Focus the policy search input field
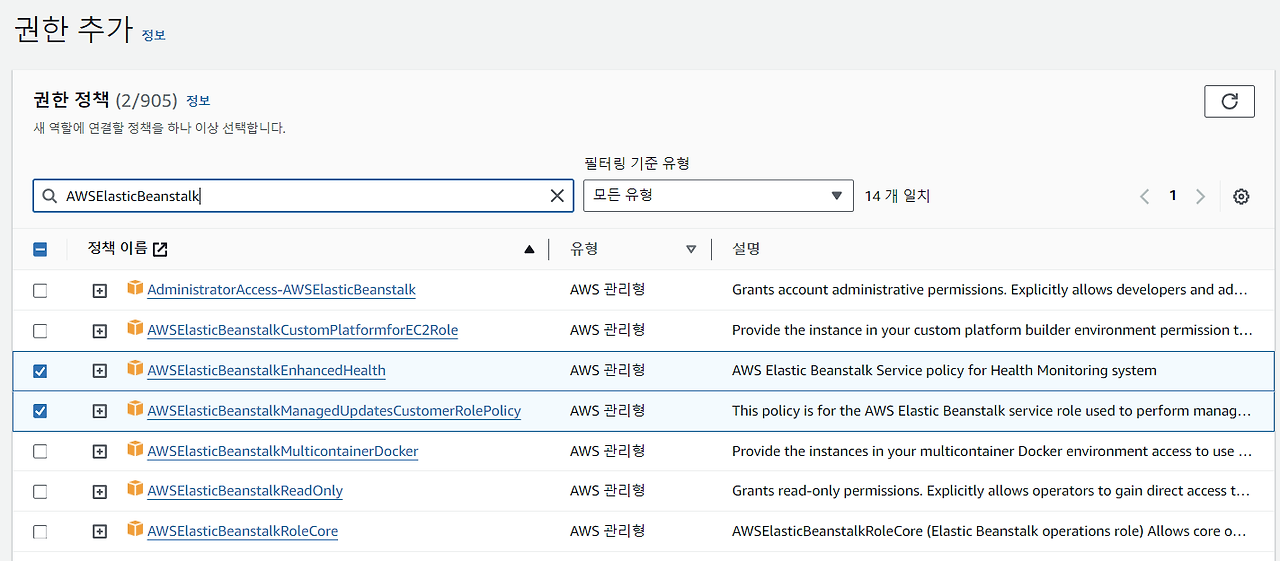Image resolution: width=1280 pixels, height=561 pixels. point(303,196)
